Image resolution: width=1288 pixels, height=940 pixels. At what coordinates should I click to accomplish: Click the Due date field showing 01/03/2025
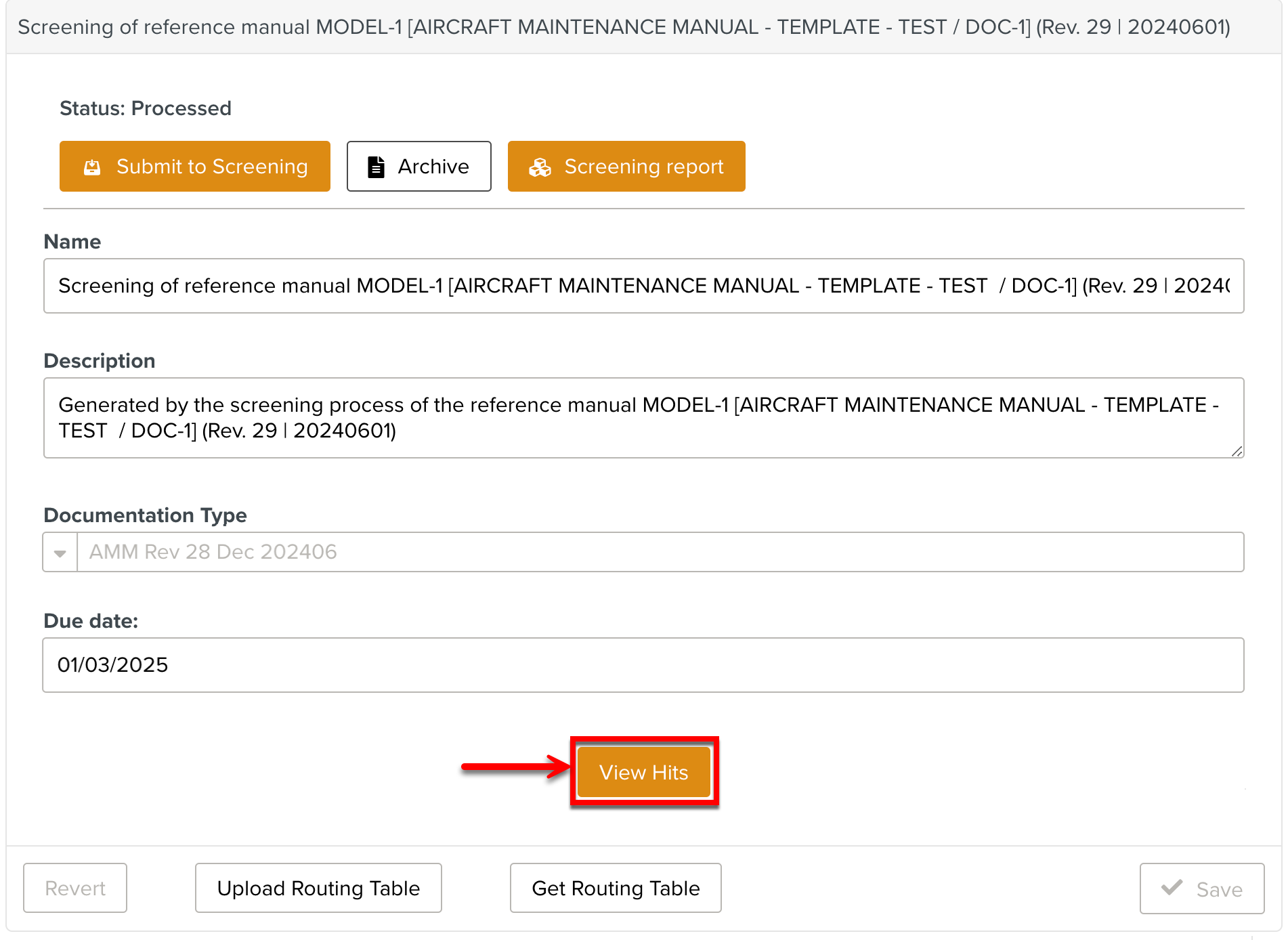click(643, 665)
